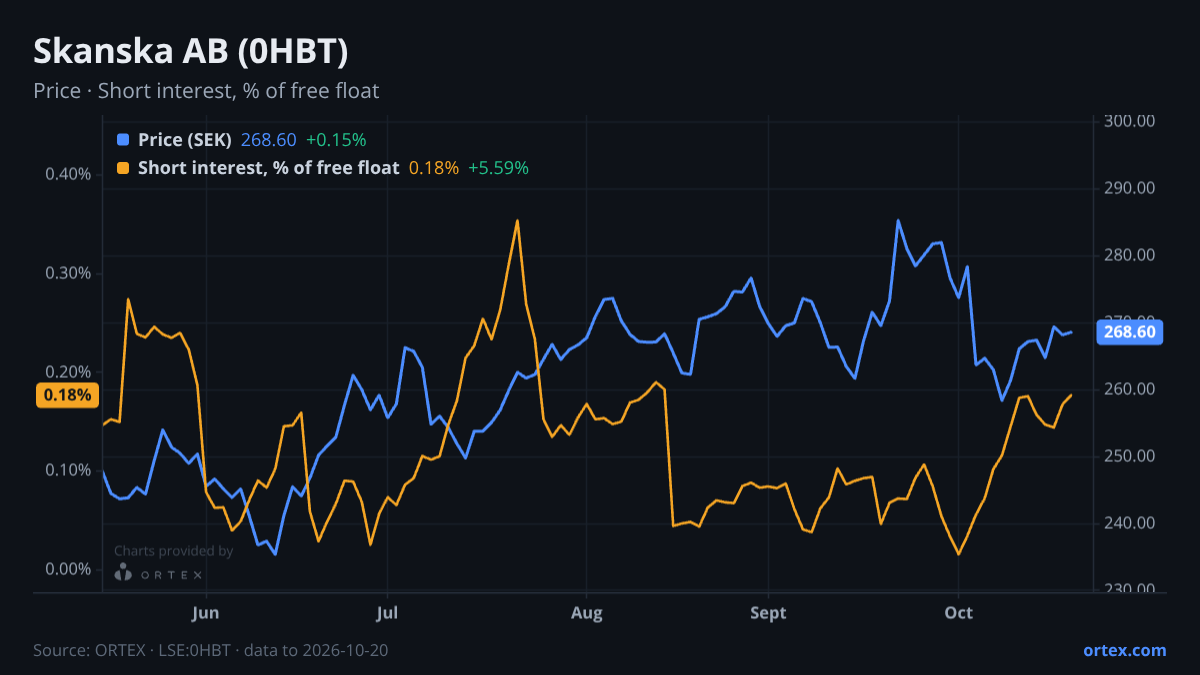This screenshot has height=675, width=1200.
Task: Select the blue 268.60 price axis tag
Action: pyautogui.click(x=1130, y=332)
